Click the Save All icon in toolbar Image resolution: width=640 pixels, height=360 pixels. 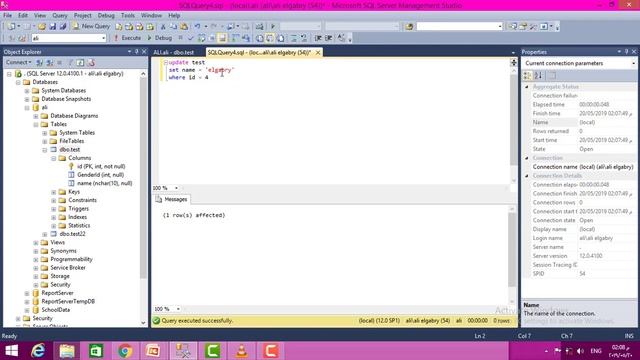point(63,26)
